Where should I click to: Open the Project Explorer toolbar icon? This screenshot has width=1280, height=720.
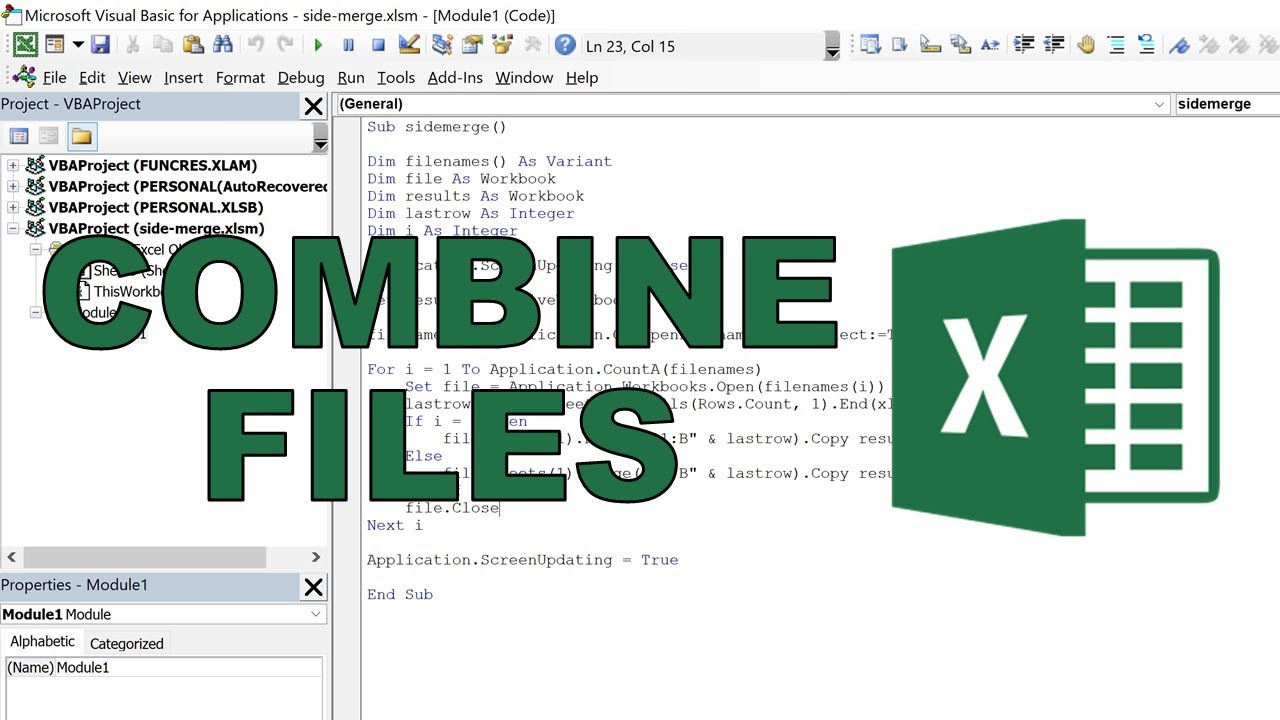coord(442,45)
